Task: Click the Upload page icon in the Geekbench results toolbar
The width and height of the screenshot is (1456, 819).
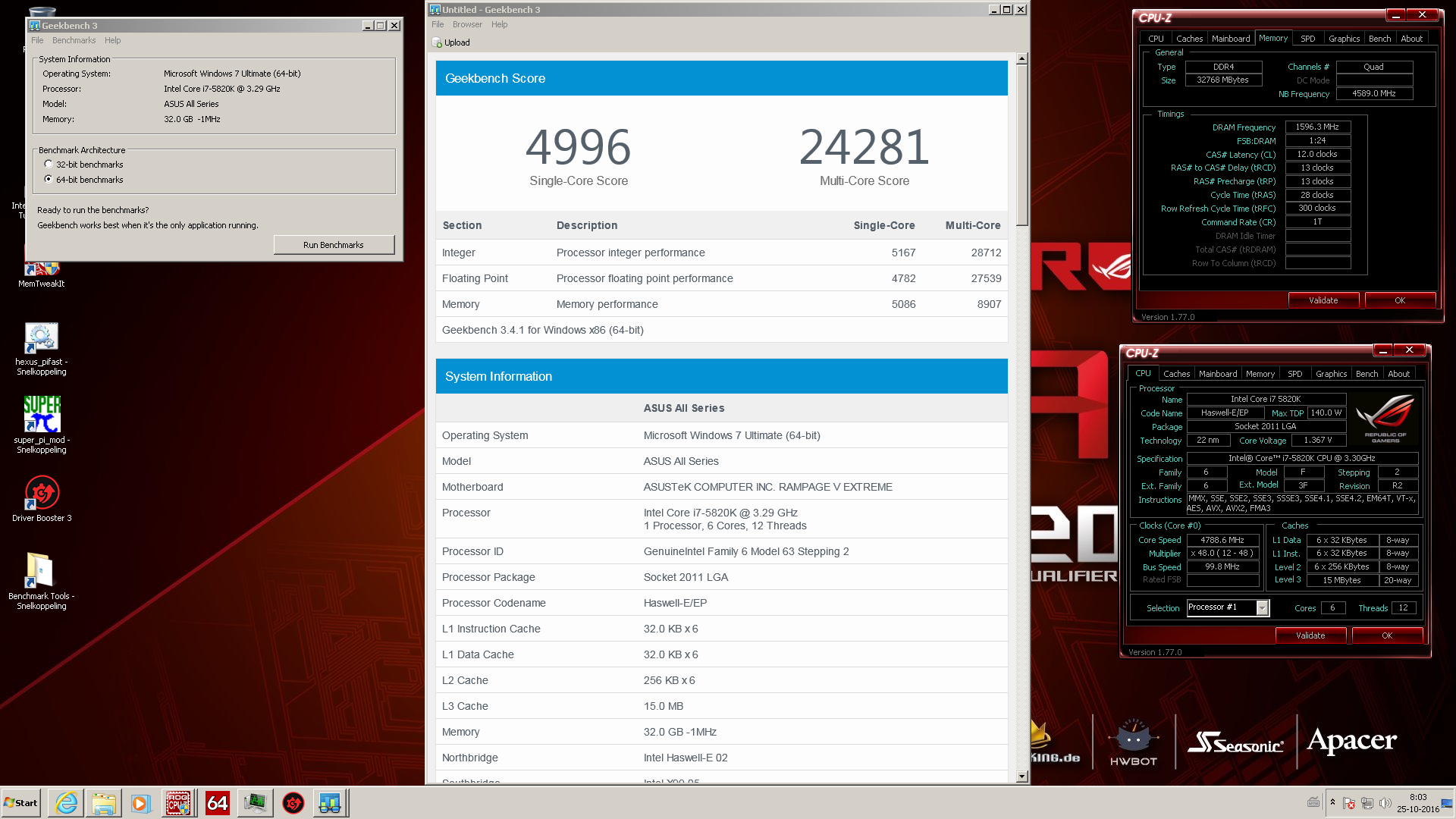Action: point(438,42)
